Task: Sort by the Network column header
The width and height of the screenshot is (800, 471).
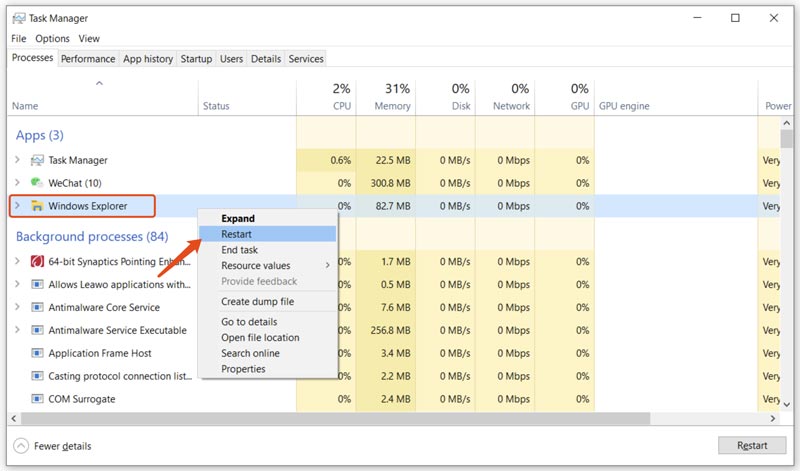Action: click(505, 97)
